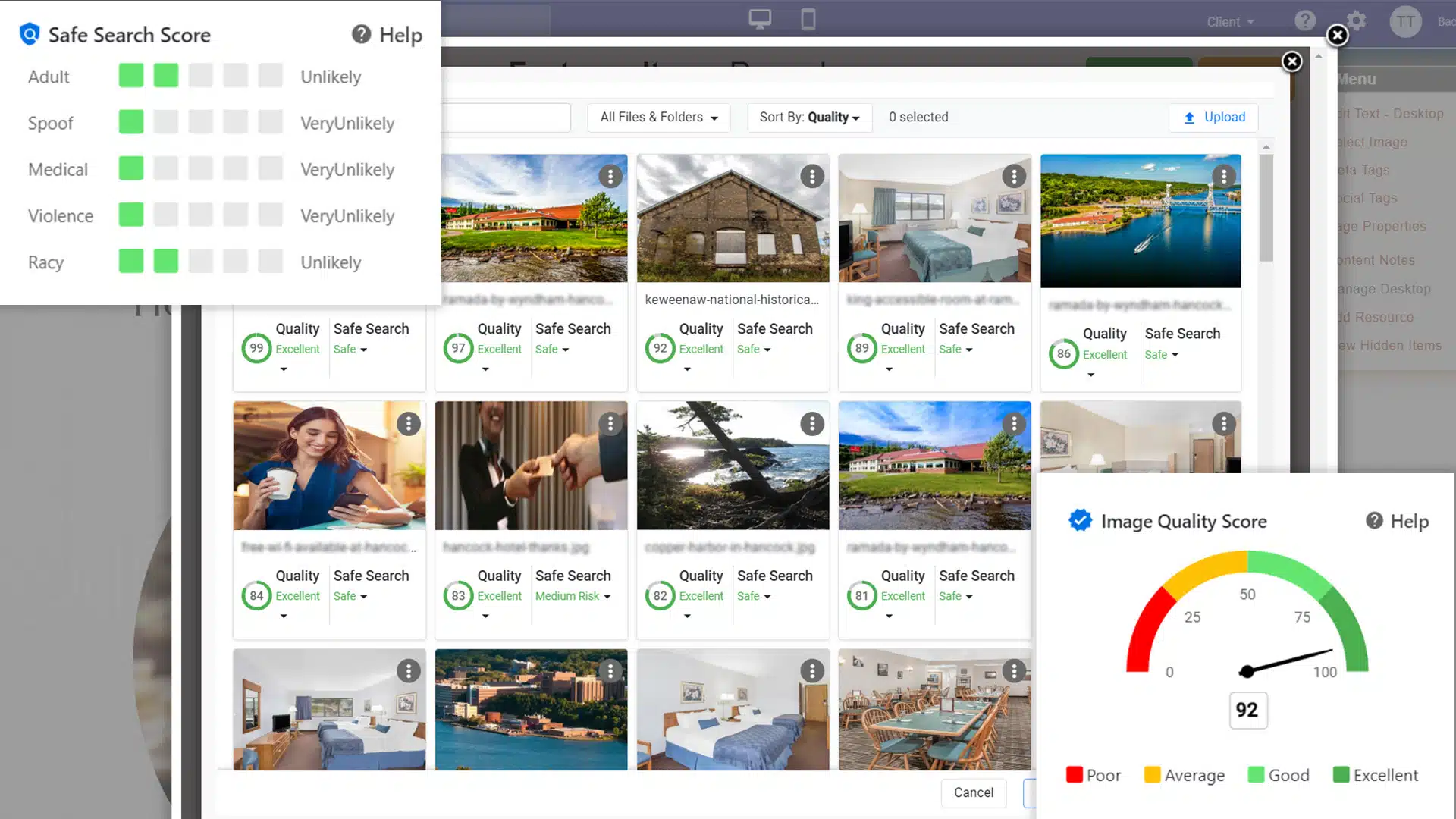Click the 92 quality score value box

click(x=1247, y=710)
